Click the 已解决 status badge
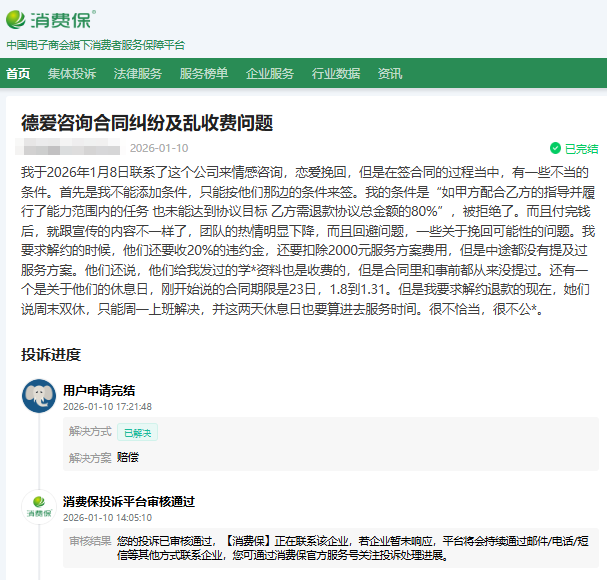 pyautogui.click(x=137, y=432)
